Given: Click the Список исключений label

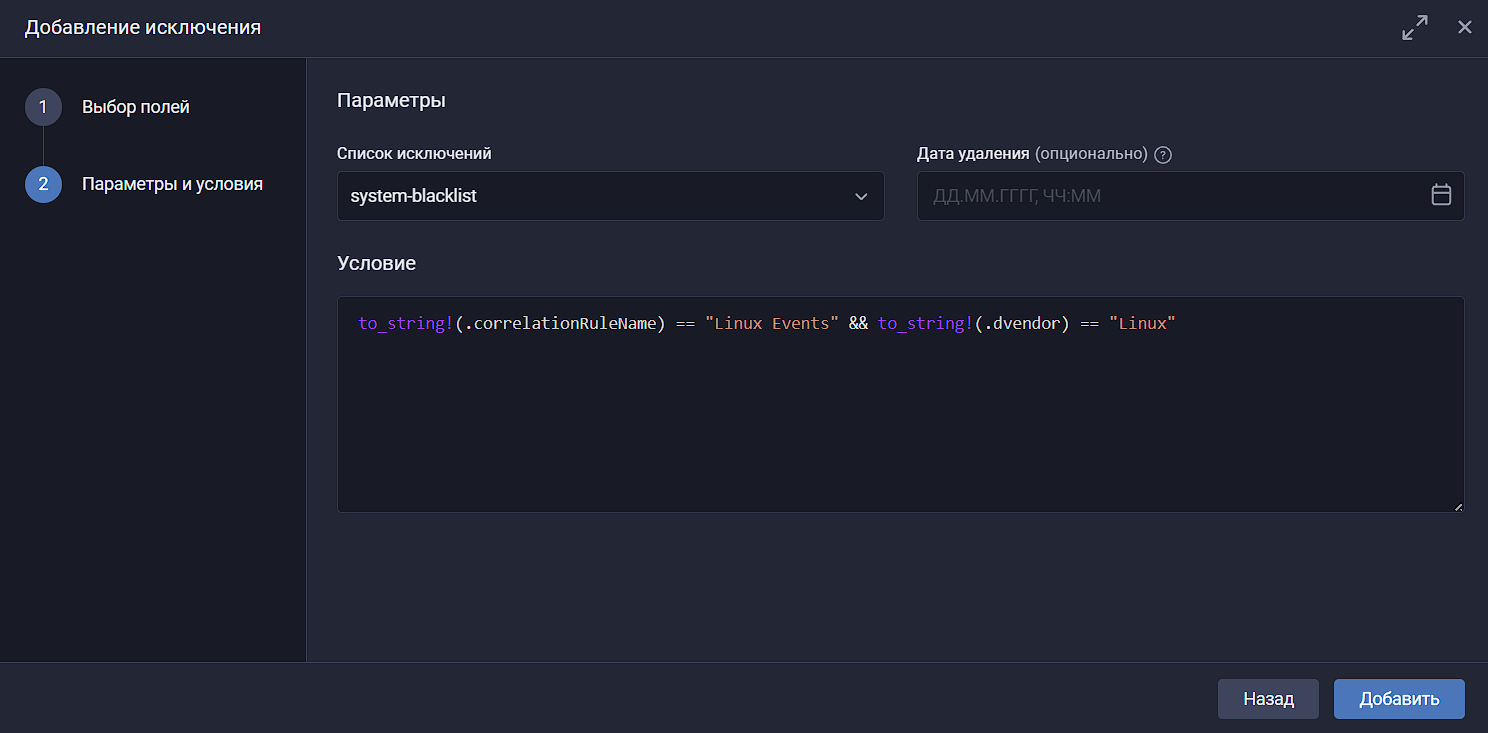Looking at the screenshot, I should (414, 154).
